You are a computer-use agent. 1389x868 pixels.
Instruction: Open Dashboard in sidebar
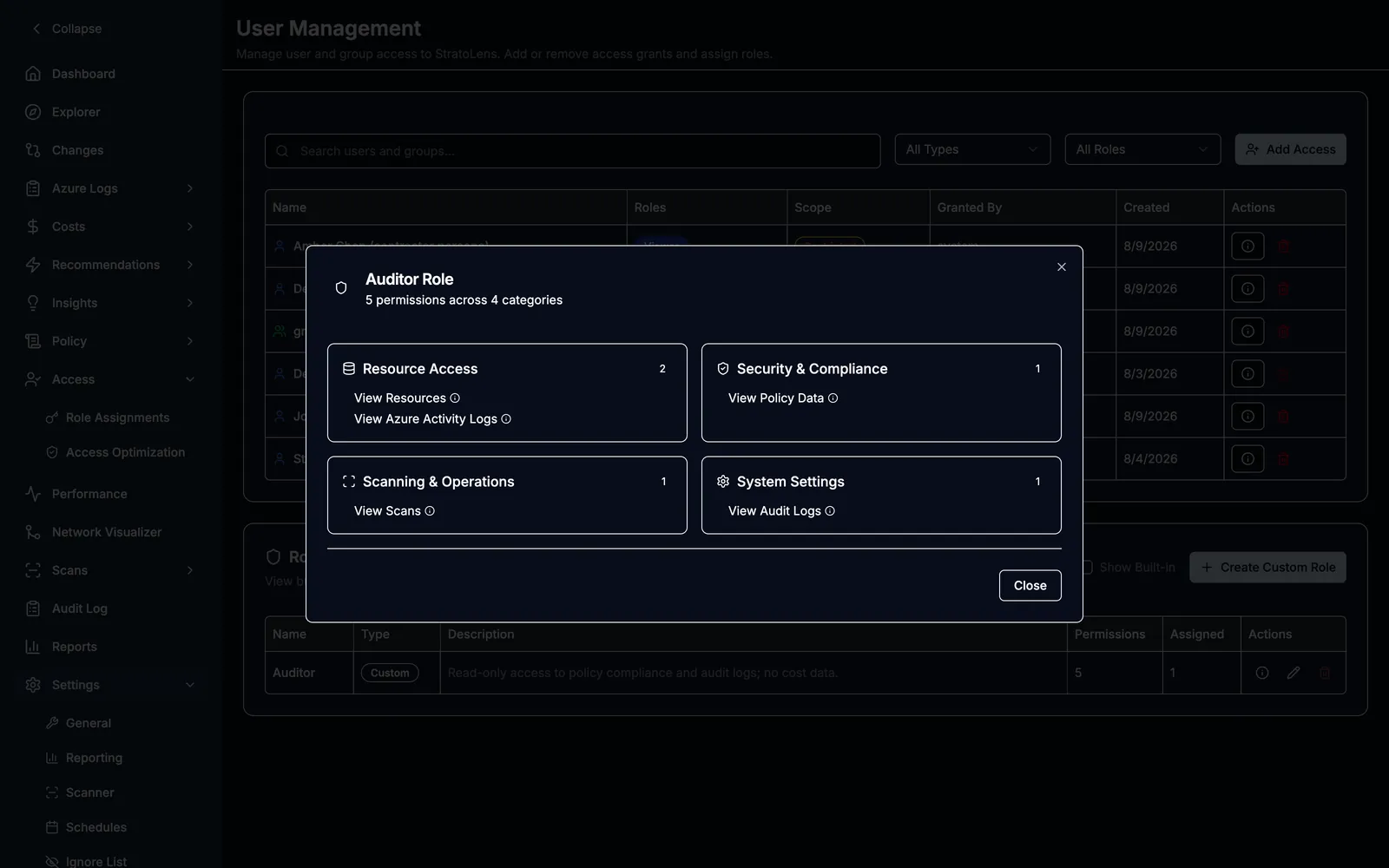click(x=83, y=74)
